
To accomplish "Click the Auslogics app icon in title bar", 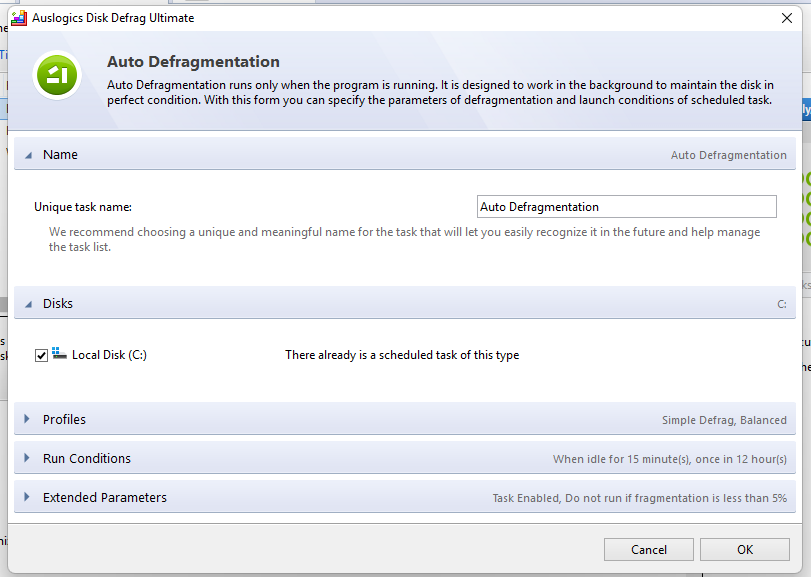I will click(19, 17).
